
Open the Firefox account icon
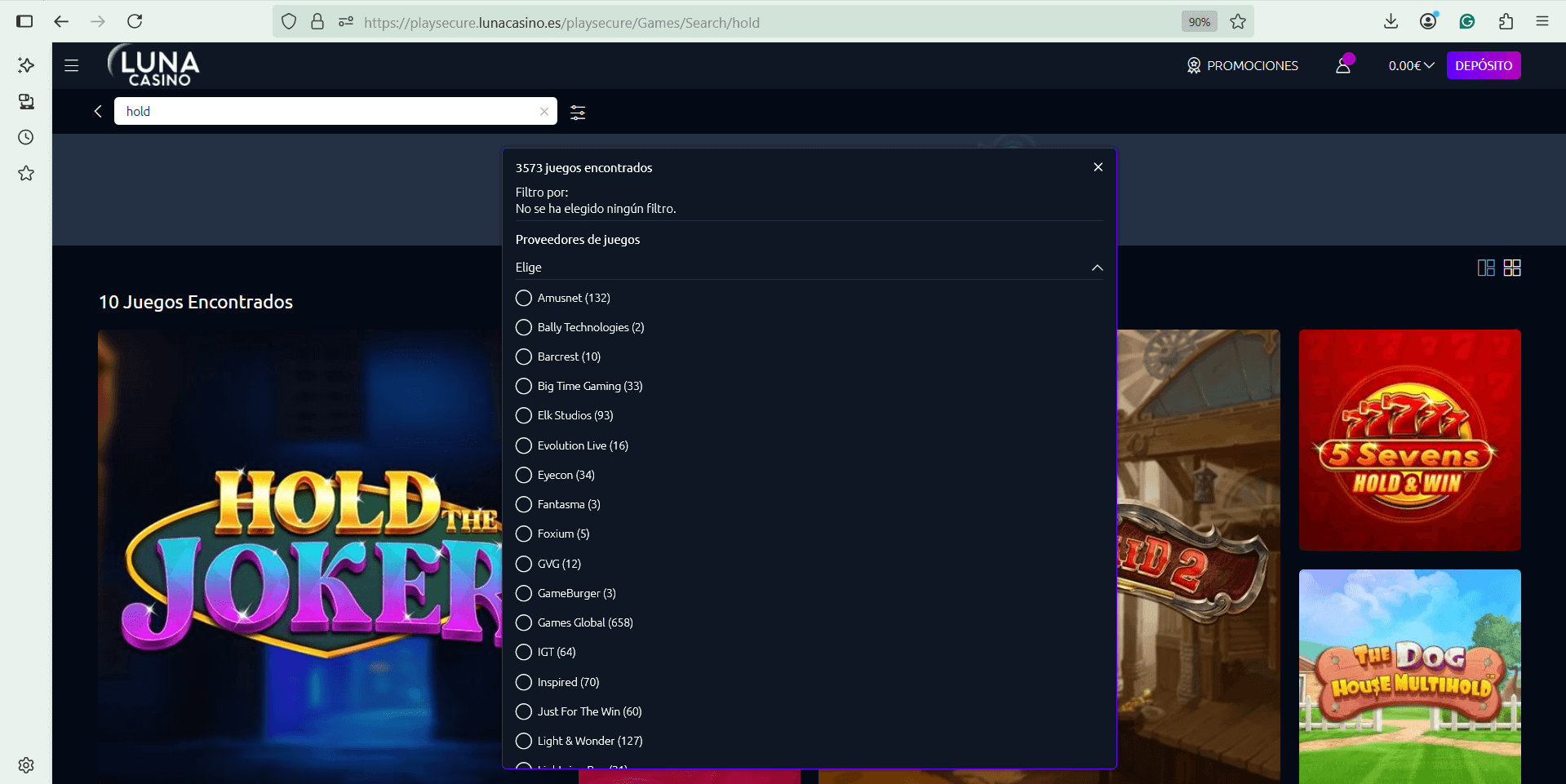pyautogui.click(x=1428, y=21)
